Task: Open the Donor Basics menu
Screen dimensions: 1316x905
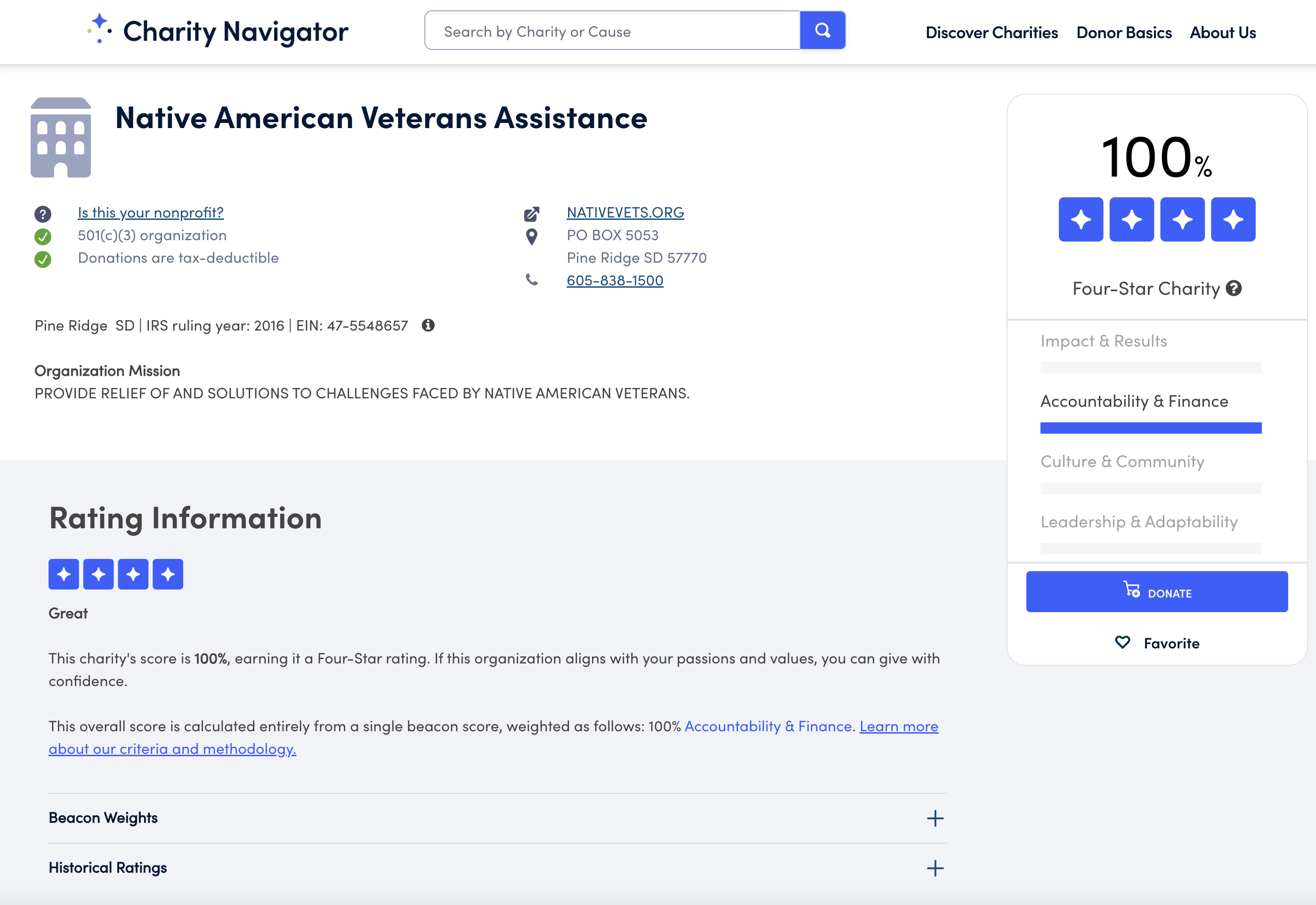Action: [1124, 32]
